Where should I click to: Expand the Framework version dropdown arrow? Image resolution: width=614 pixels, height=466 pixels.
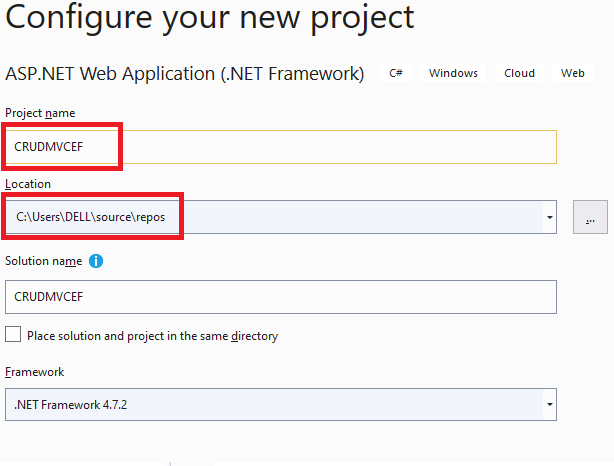(x=550, y=405)
